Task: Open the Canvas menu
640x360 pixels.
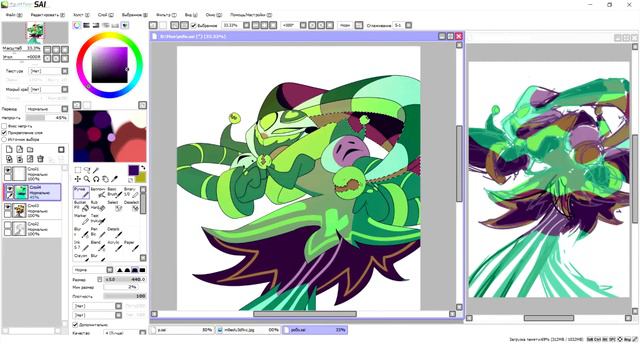Action: coord(81,15)
